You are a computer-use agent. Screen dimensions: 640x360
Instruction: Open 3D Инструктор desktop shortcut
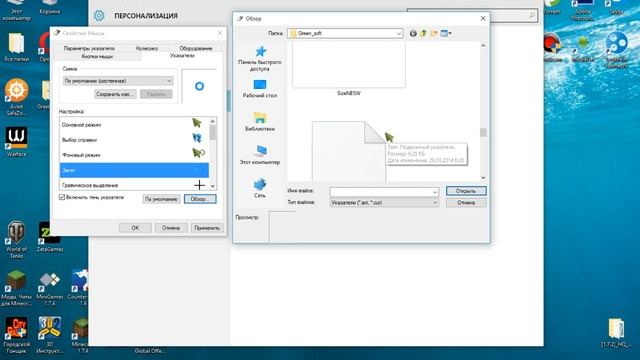[50, 336]
